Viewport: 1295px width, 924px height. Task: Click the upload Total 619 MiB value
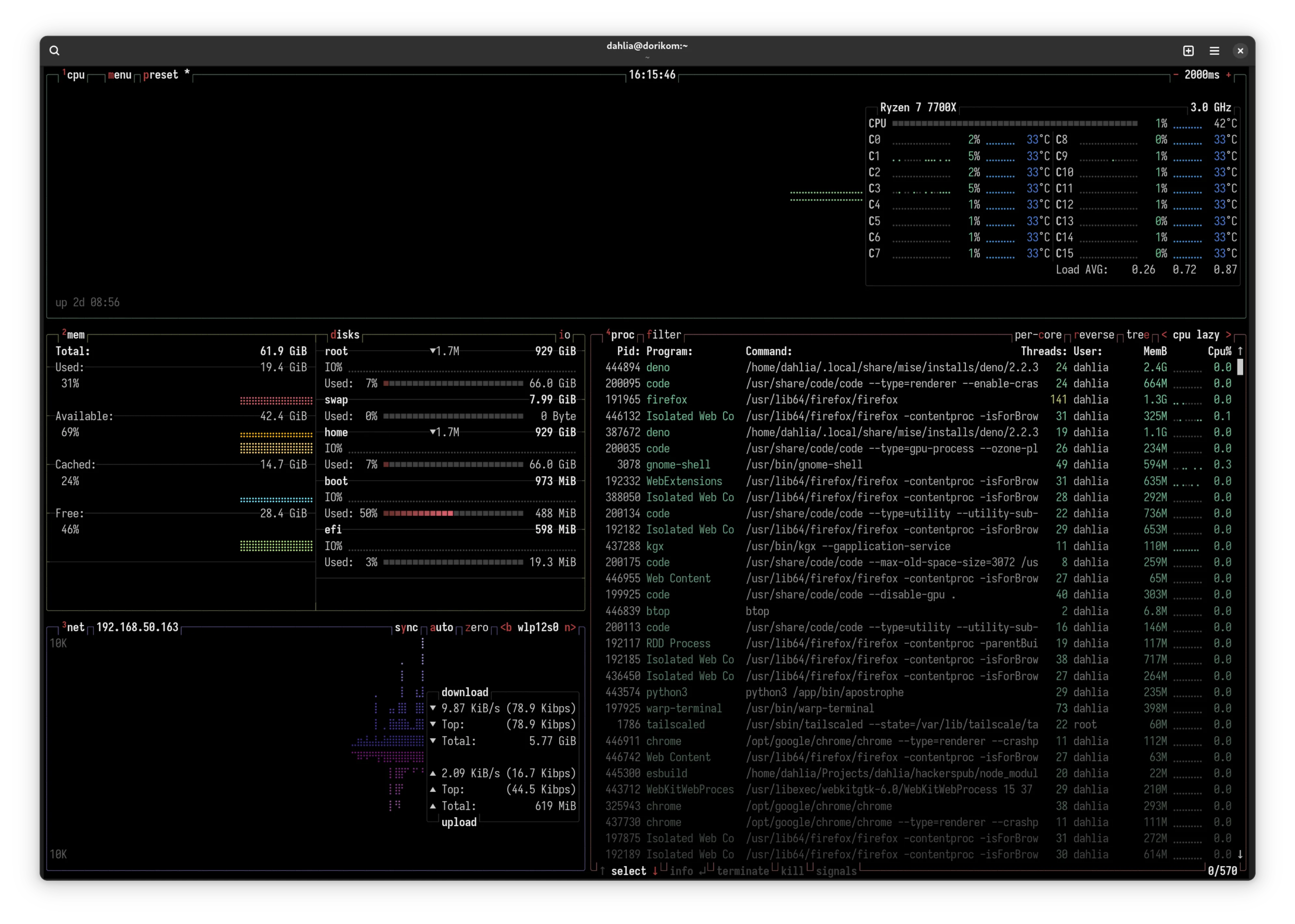click(556, 806)
